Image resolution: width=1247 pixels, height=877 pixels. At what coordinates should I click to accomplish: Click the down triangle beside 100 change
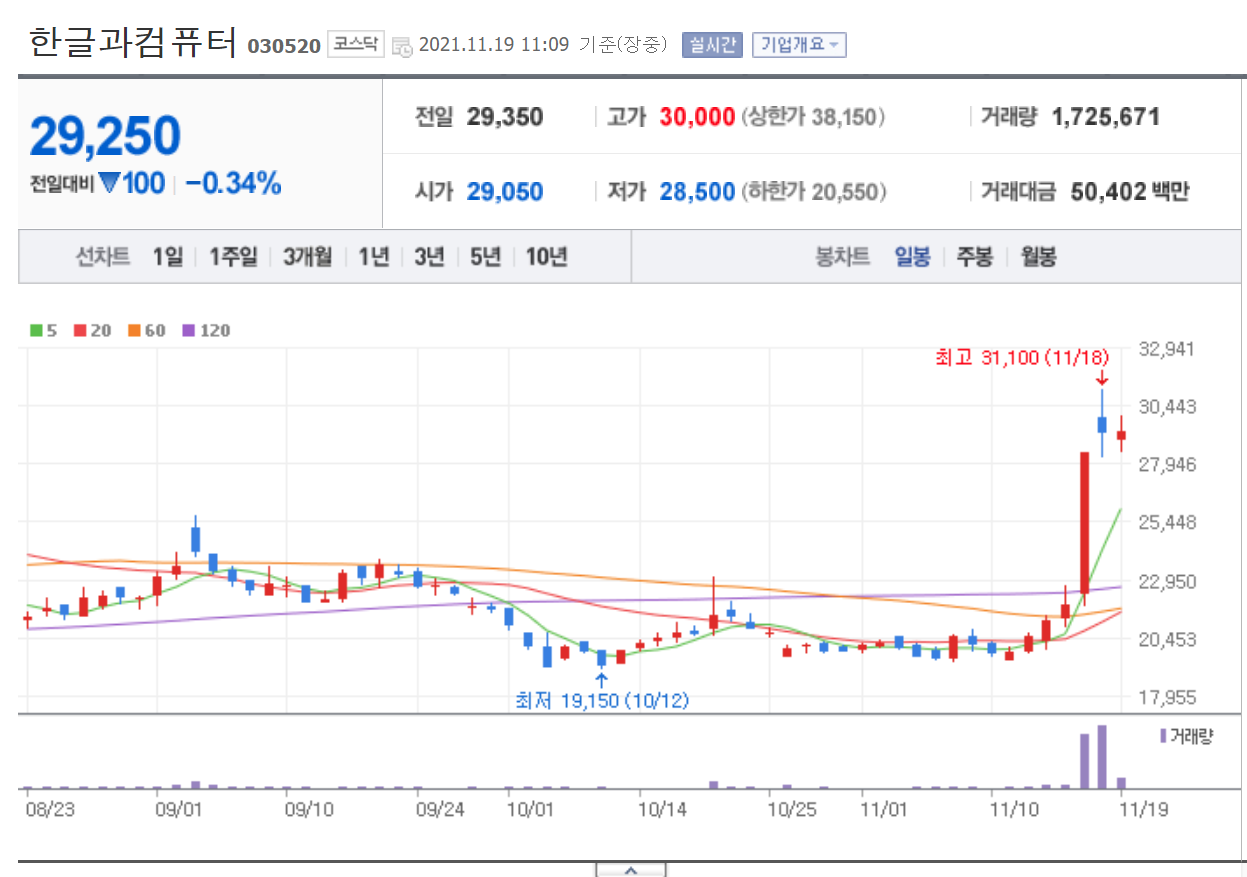click(x=109, y=184)
